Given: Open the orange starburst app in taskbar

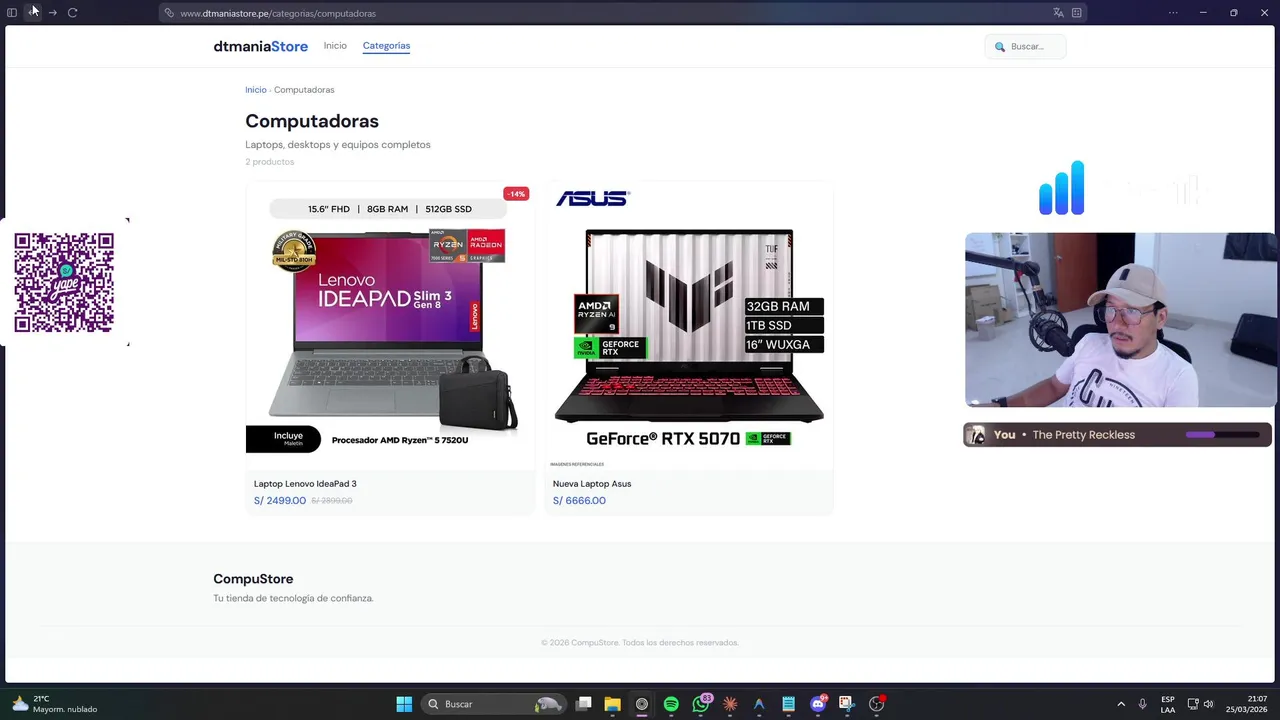Looking at the screenshot, I should (730, 704).
